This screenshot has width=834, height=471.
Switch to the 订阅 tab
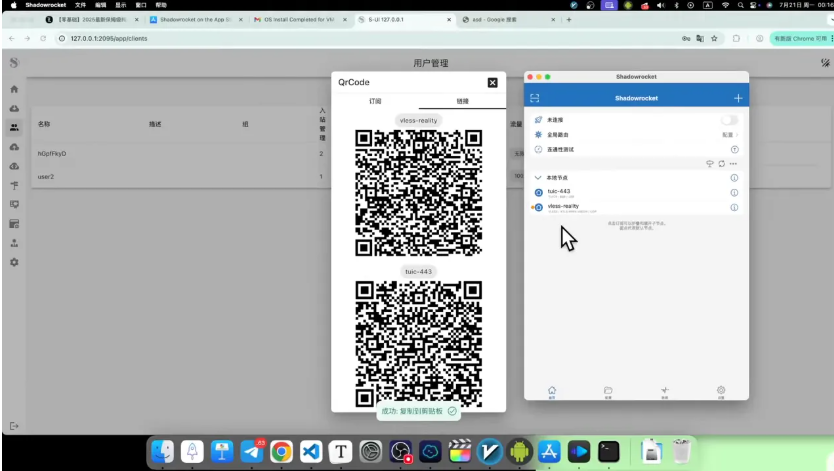[376, 101]
